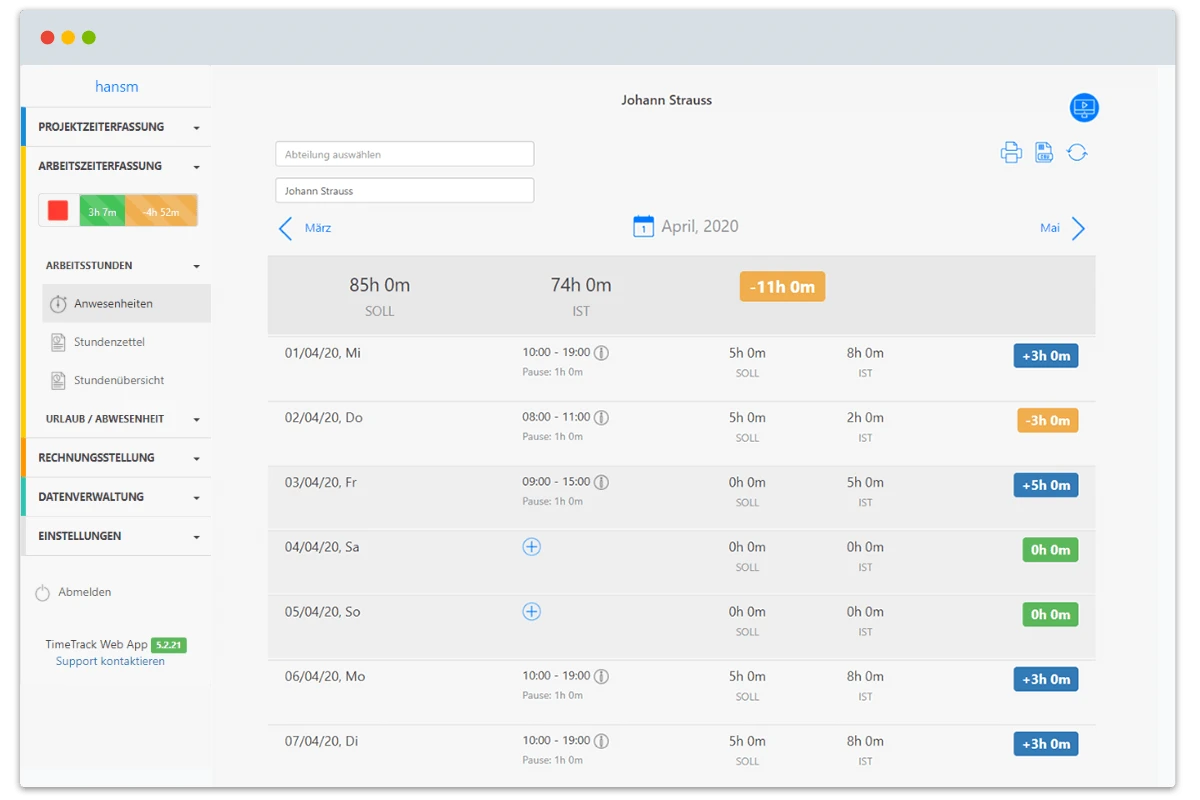Screen dimensions: 1200x800
Task: Open the print icon above the table
Action: 1011,152
